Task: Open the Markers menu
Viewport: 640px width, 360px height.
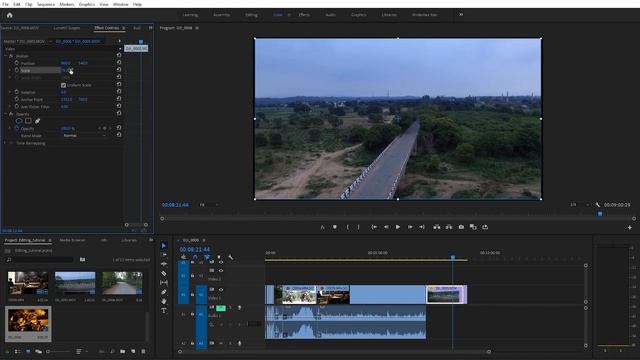Action: [x=67, y=4]
